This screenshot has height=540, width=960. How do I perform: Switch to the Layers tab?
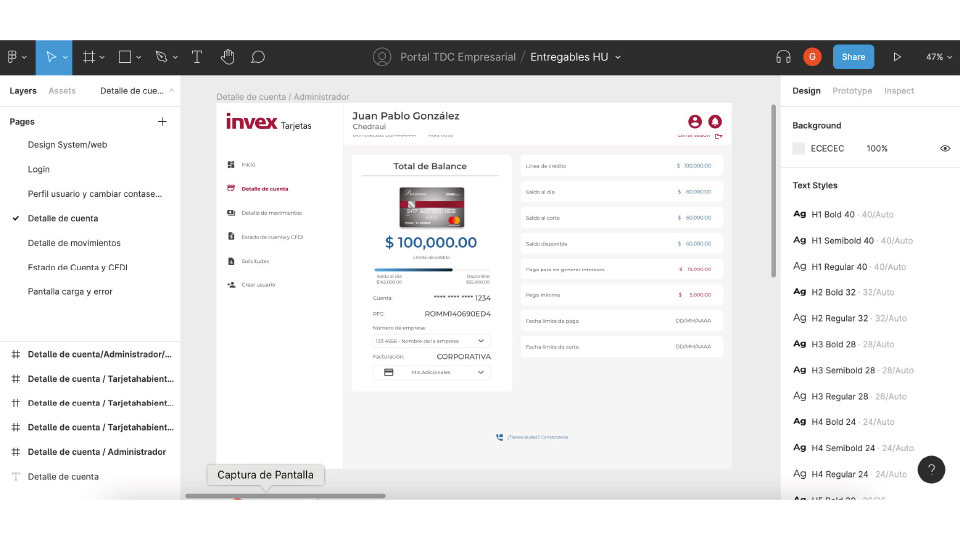tap(23, 91)
